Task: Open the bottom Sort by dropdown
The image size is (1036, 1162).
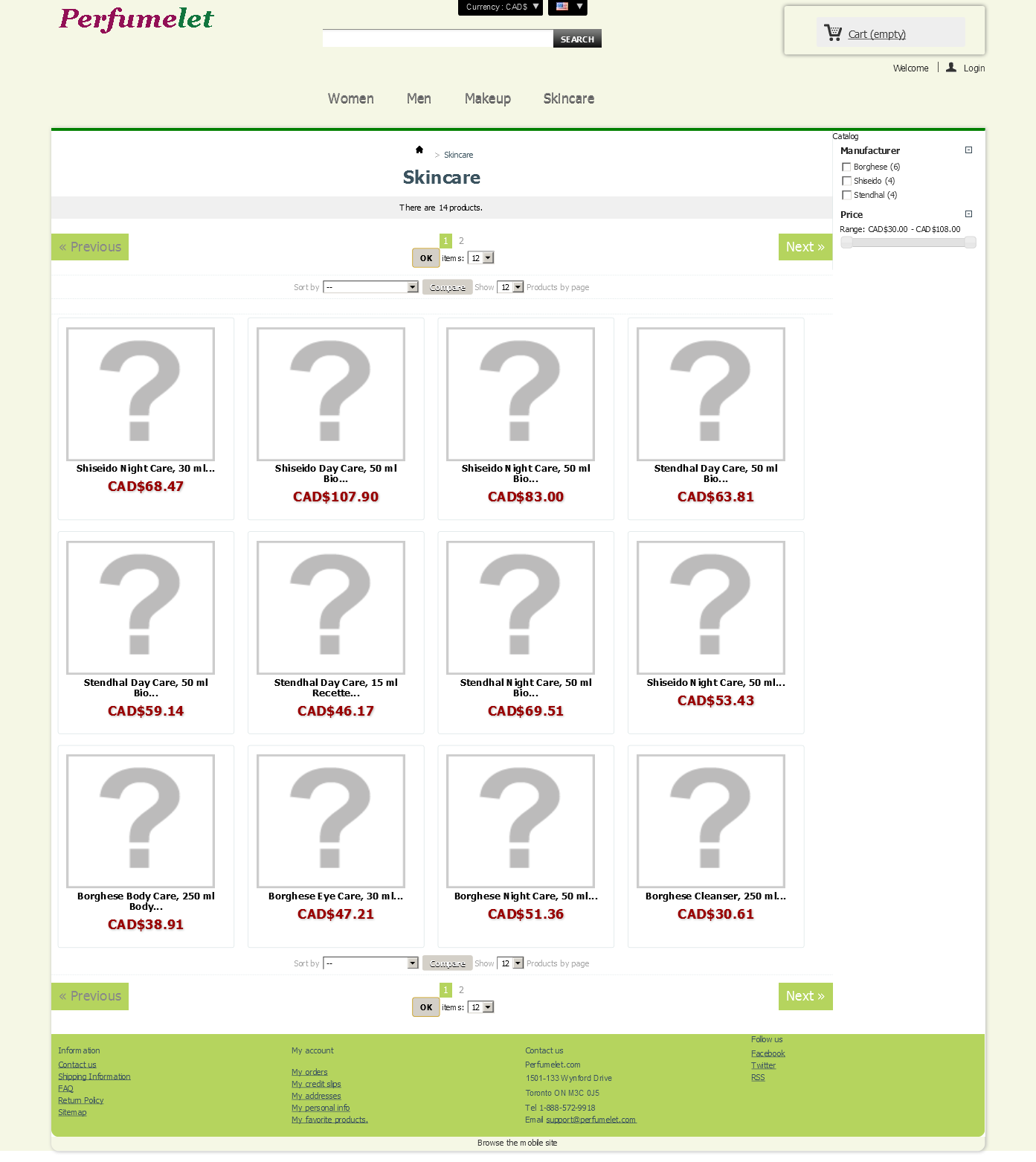Action: point(371,963)
